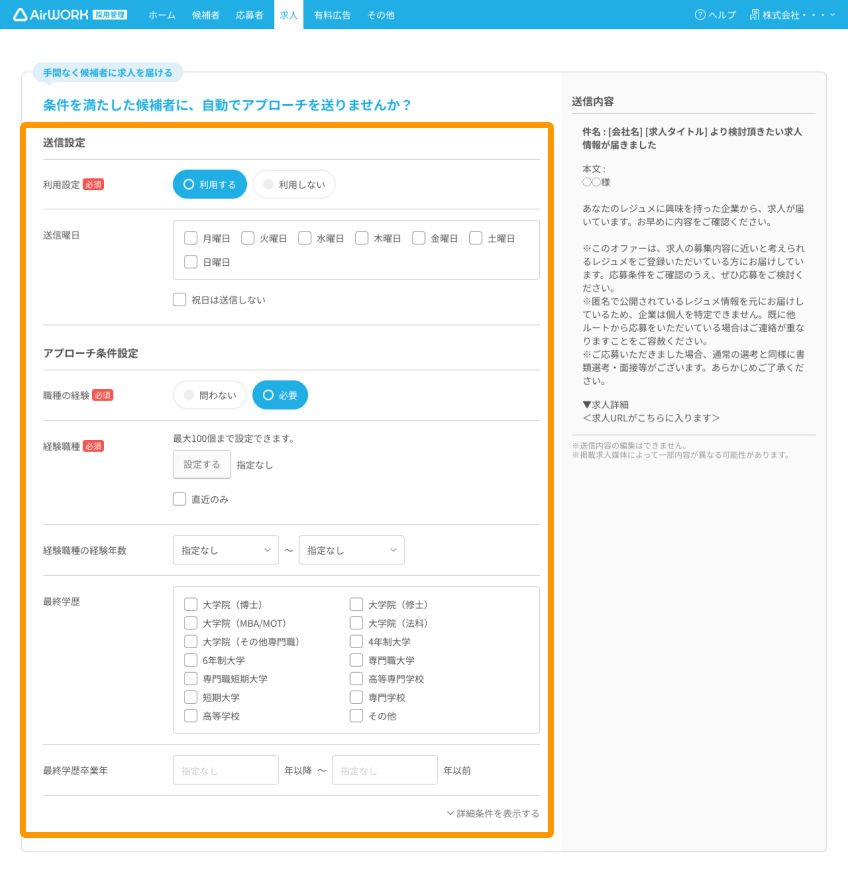
Task: Select the 利用する radio option
Action: tap(210, 184)
